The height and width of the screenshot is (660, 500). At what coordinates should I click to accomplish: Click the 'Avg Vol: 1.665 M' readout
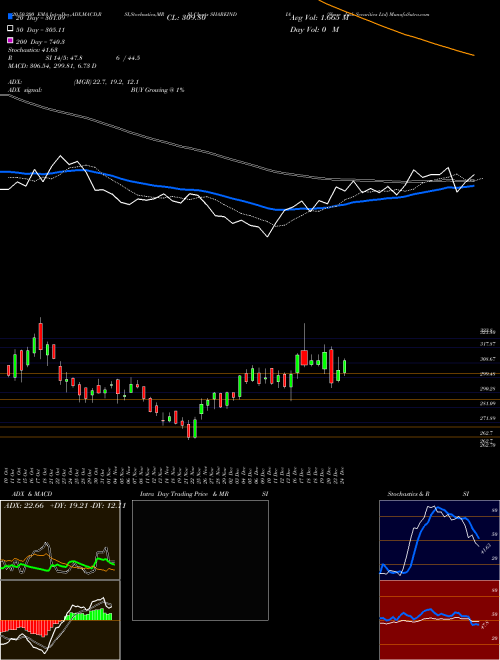320,18
